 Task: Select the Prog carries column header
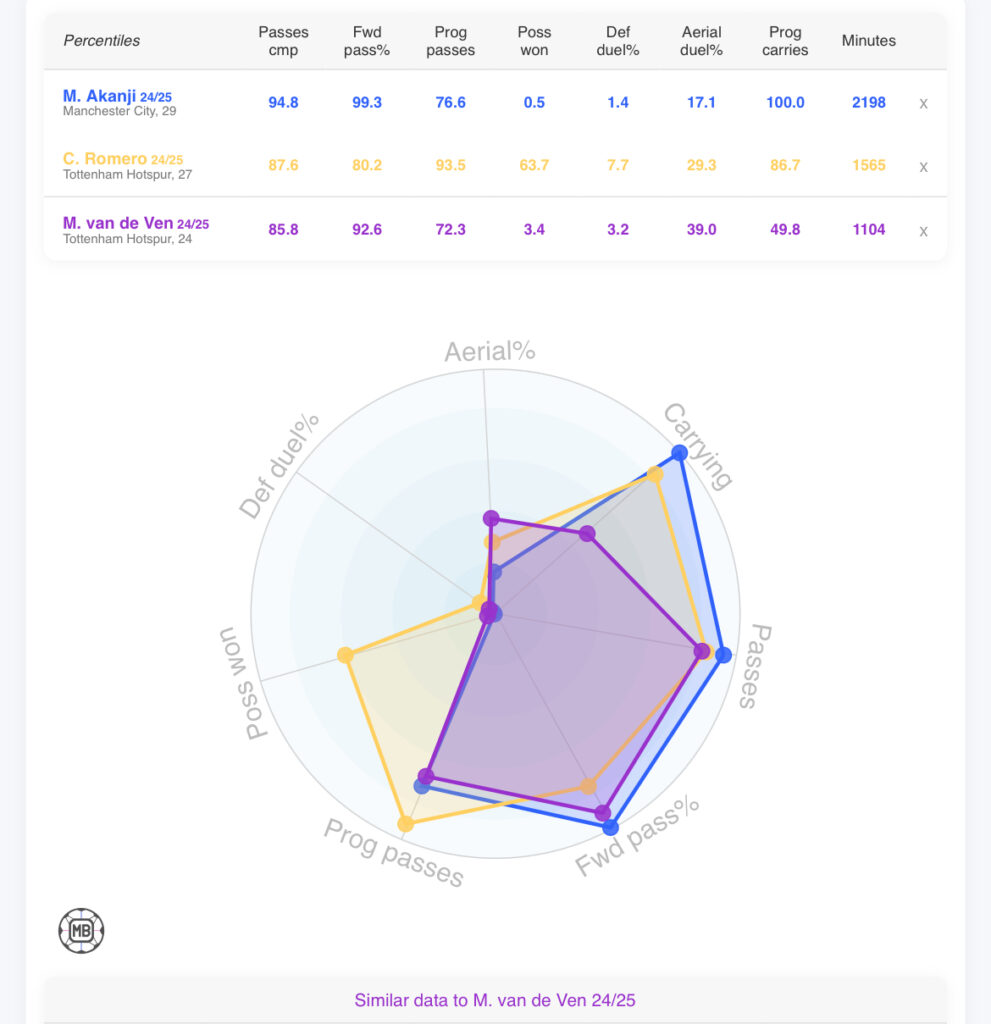coord(785,41)
